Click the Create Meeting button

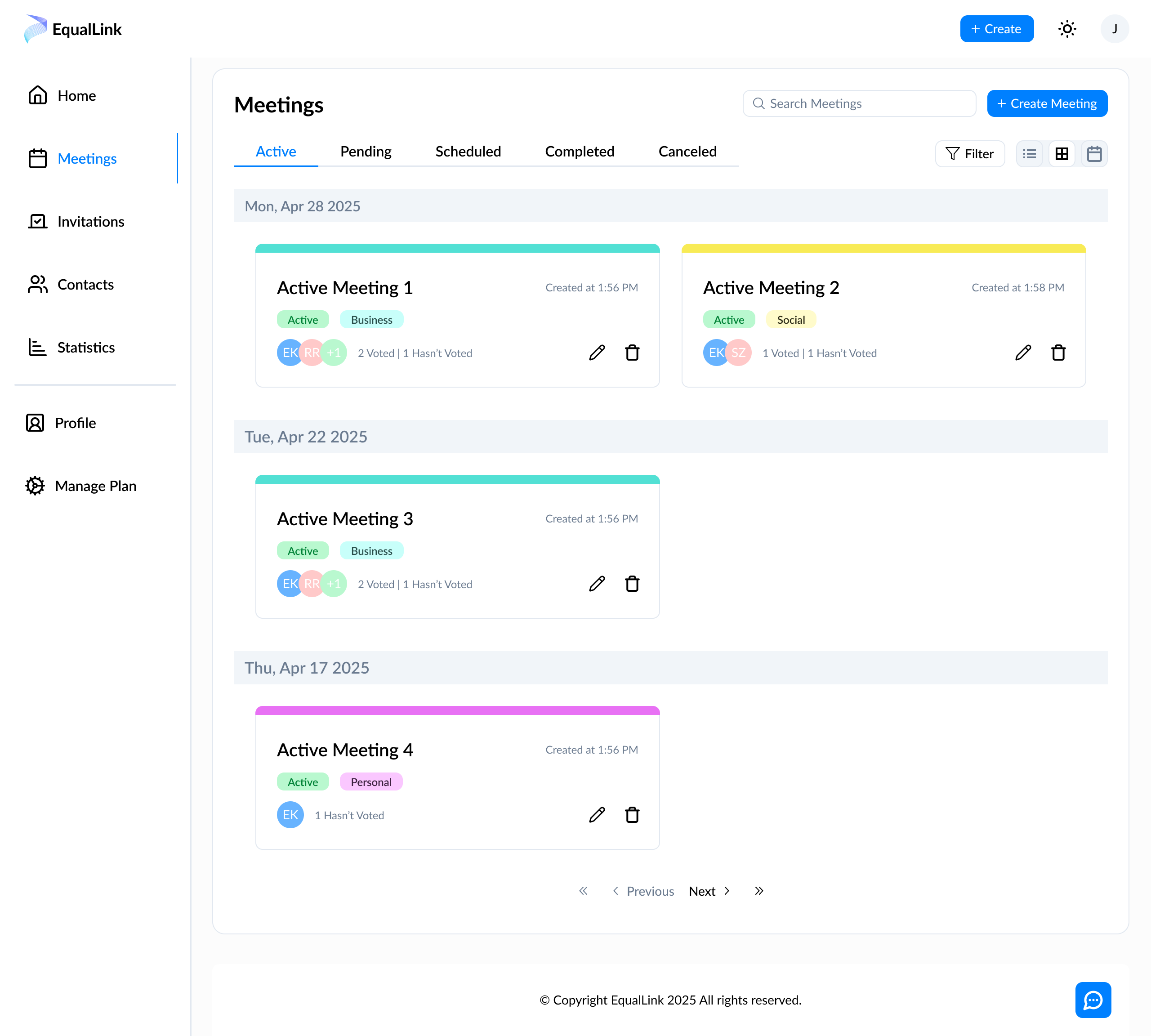click(x=1047, y=103)
